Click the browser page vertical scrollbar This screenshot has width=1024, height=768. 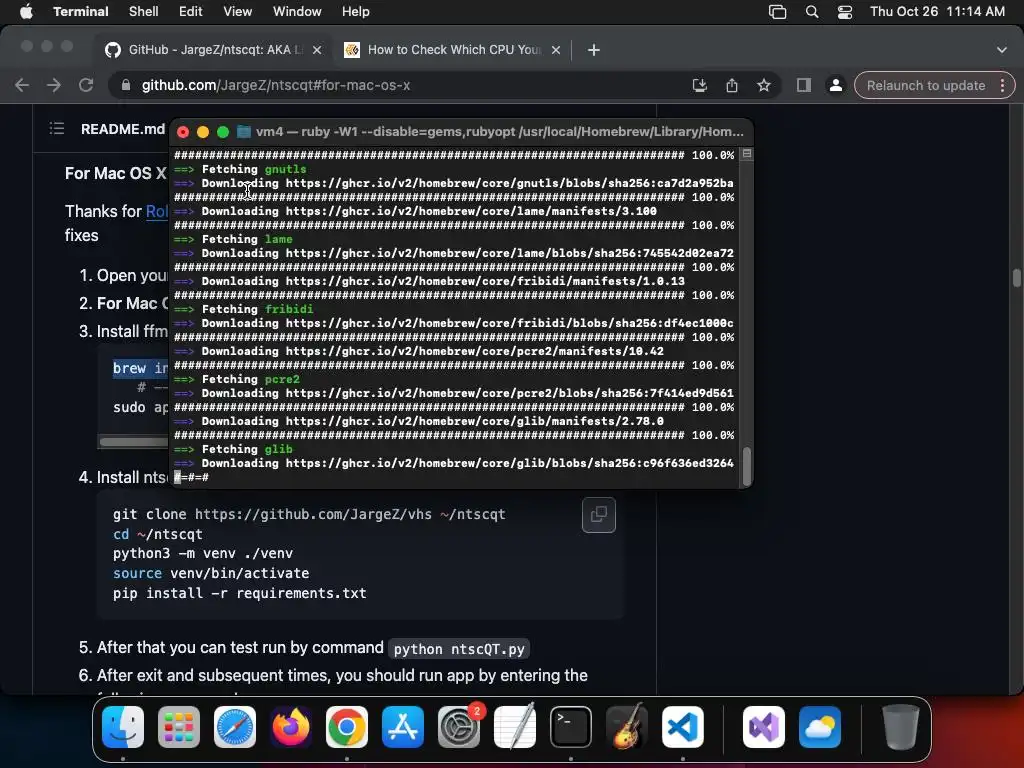tap(1017, 278)
